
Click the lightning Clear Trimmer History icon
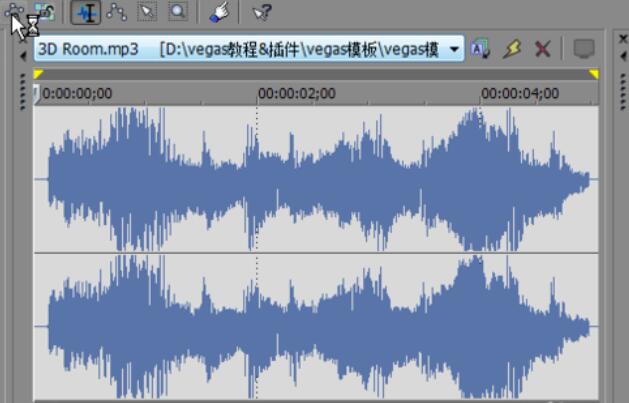coord(512,49)
